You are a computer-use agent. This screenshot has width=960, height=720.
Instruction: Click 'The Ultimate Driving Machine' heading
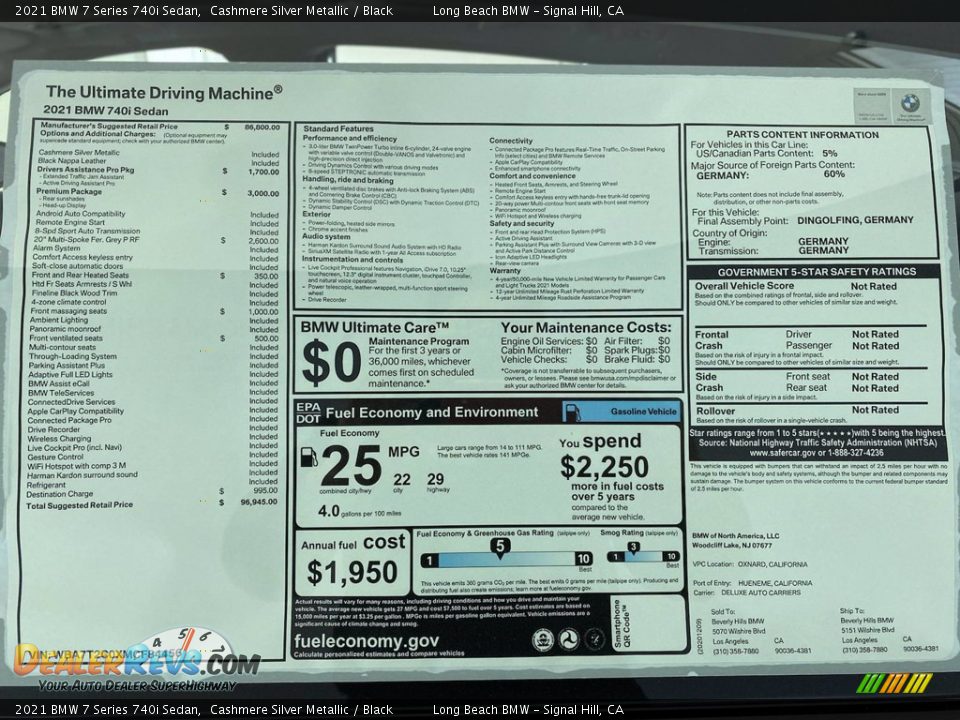click(x=164, y=92)
